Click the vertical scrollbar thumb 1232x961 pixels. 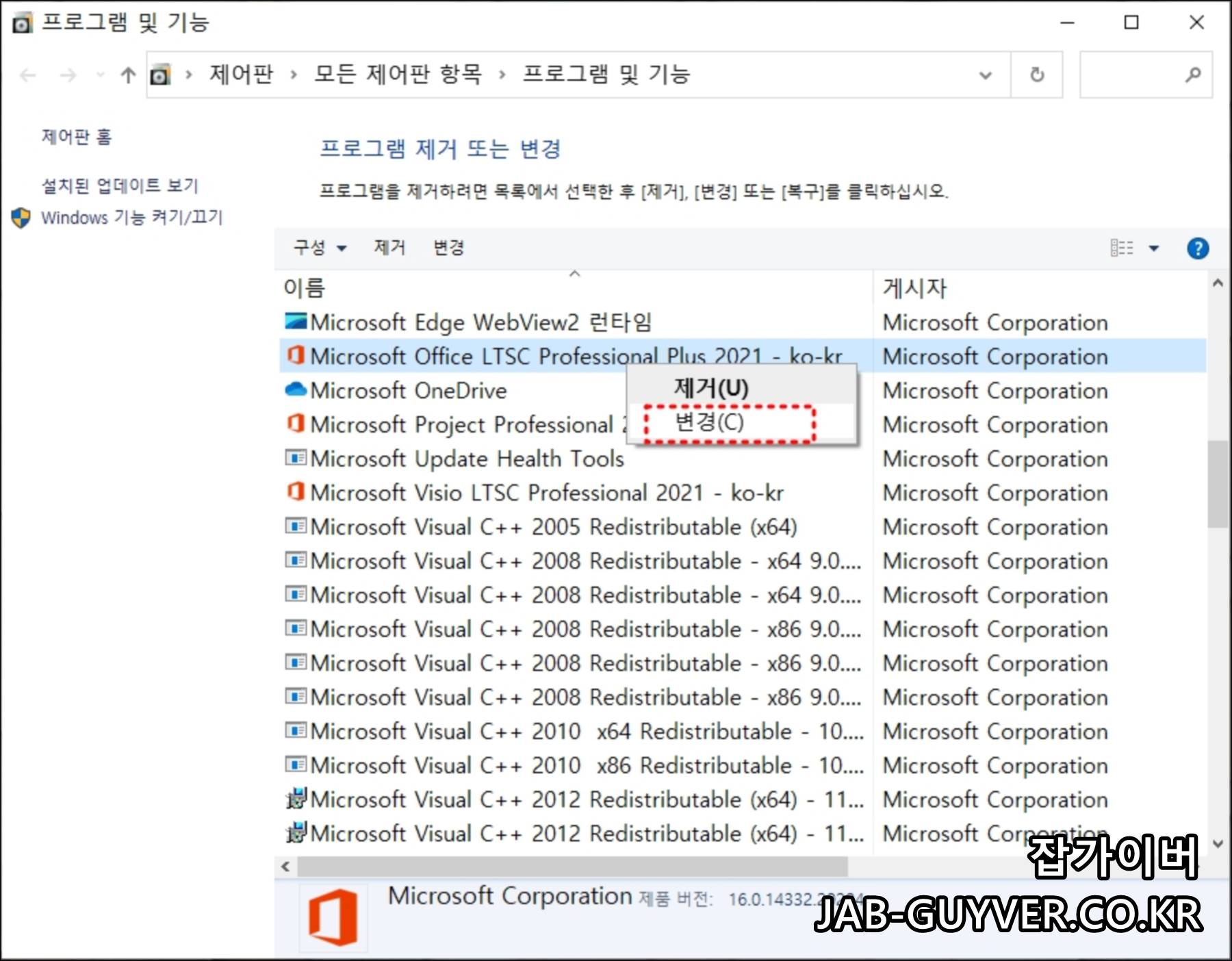click(x=1218, y=484)
